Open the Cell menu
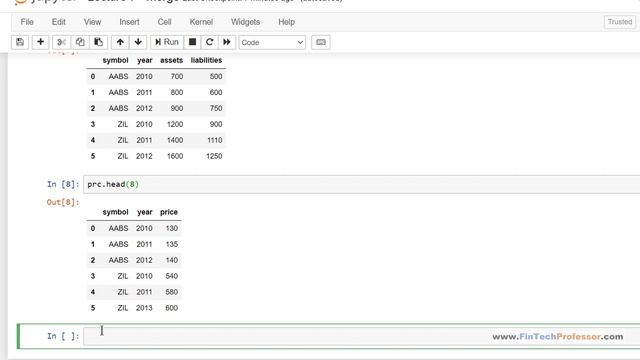The image size is (640, 360). 164,22
